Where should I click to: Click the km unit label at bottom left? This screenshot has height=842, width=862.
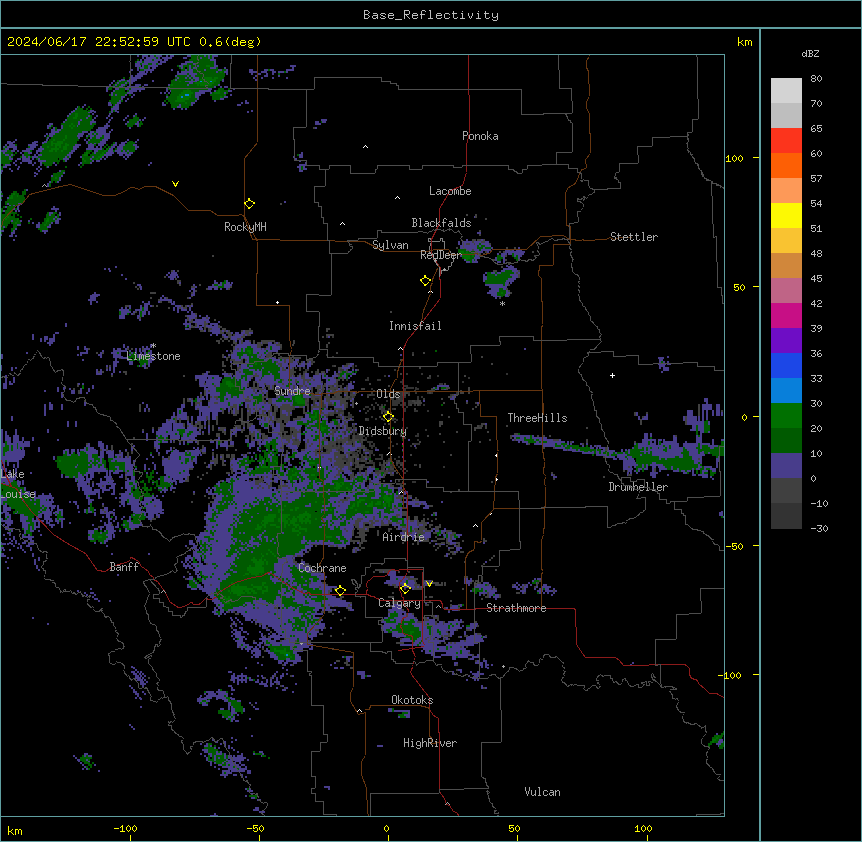click(15, 830)
